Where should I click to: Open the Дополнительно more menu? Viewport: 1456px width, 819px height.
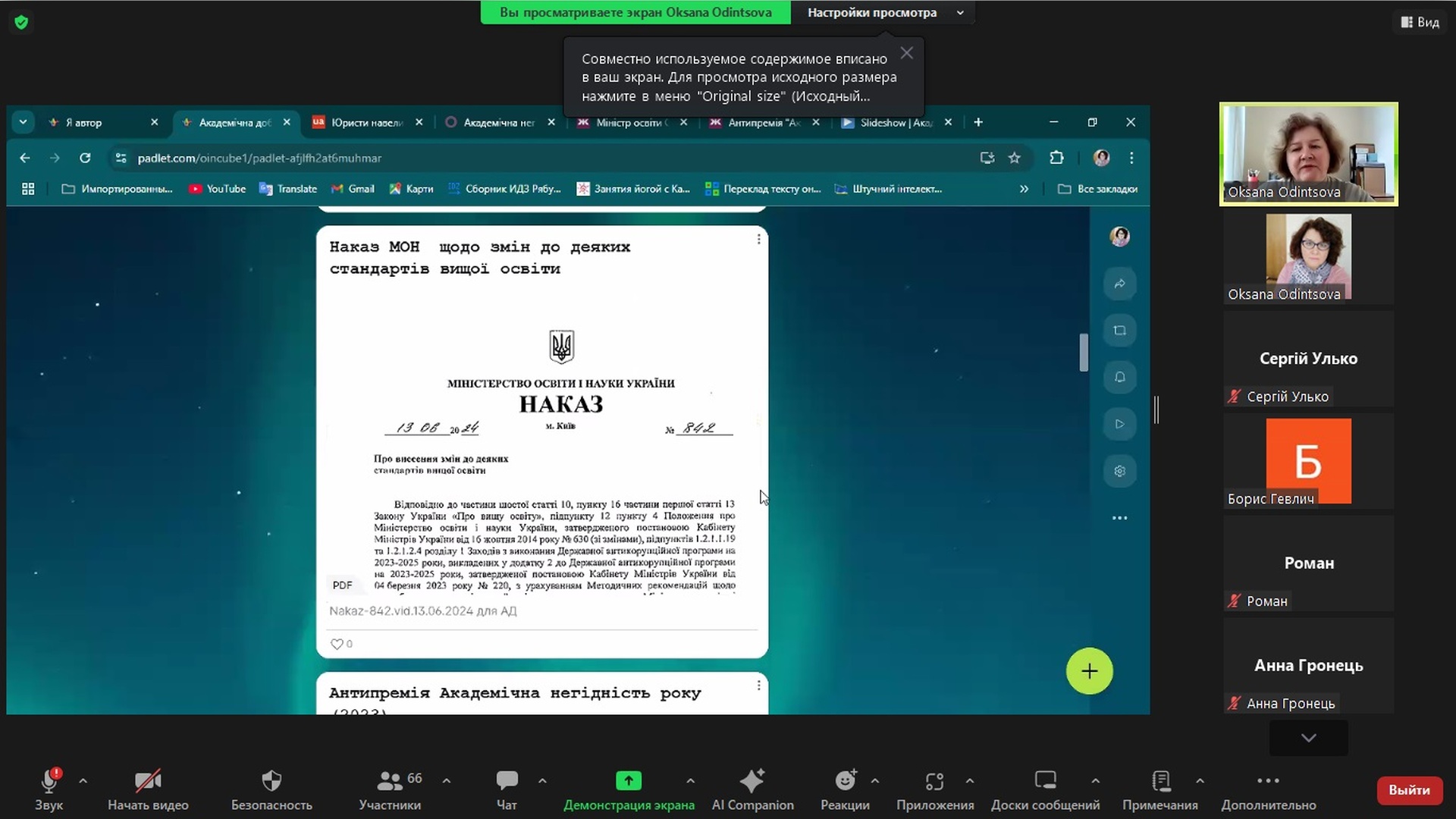point(1268,789)
